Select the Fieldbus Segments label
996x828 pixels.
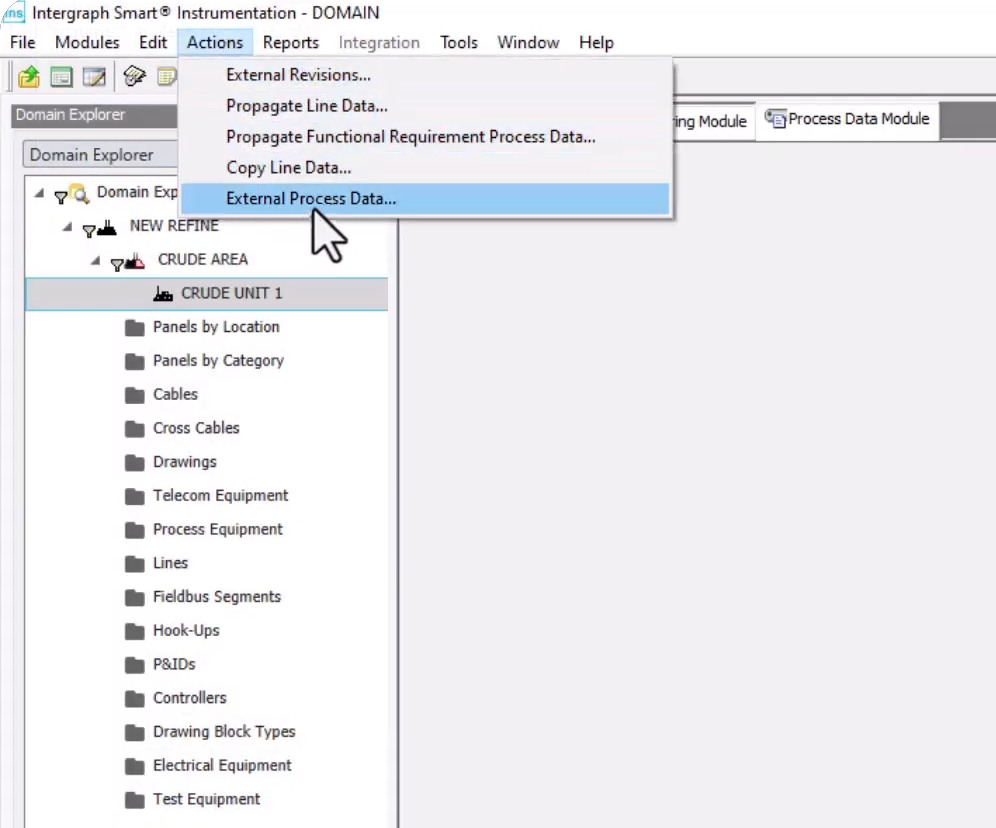tap(217, 597)
